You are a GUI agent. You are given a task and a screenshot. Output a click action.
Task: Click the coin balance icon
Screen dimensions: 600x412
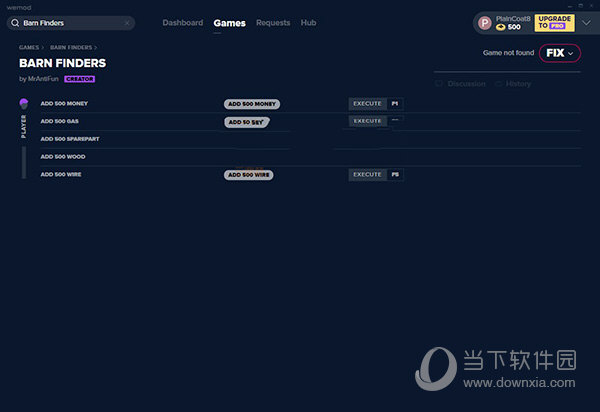coord(501,27)
